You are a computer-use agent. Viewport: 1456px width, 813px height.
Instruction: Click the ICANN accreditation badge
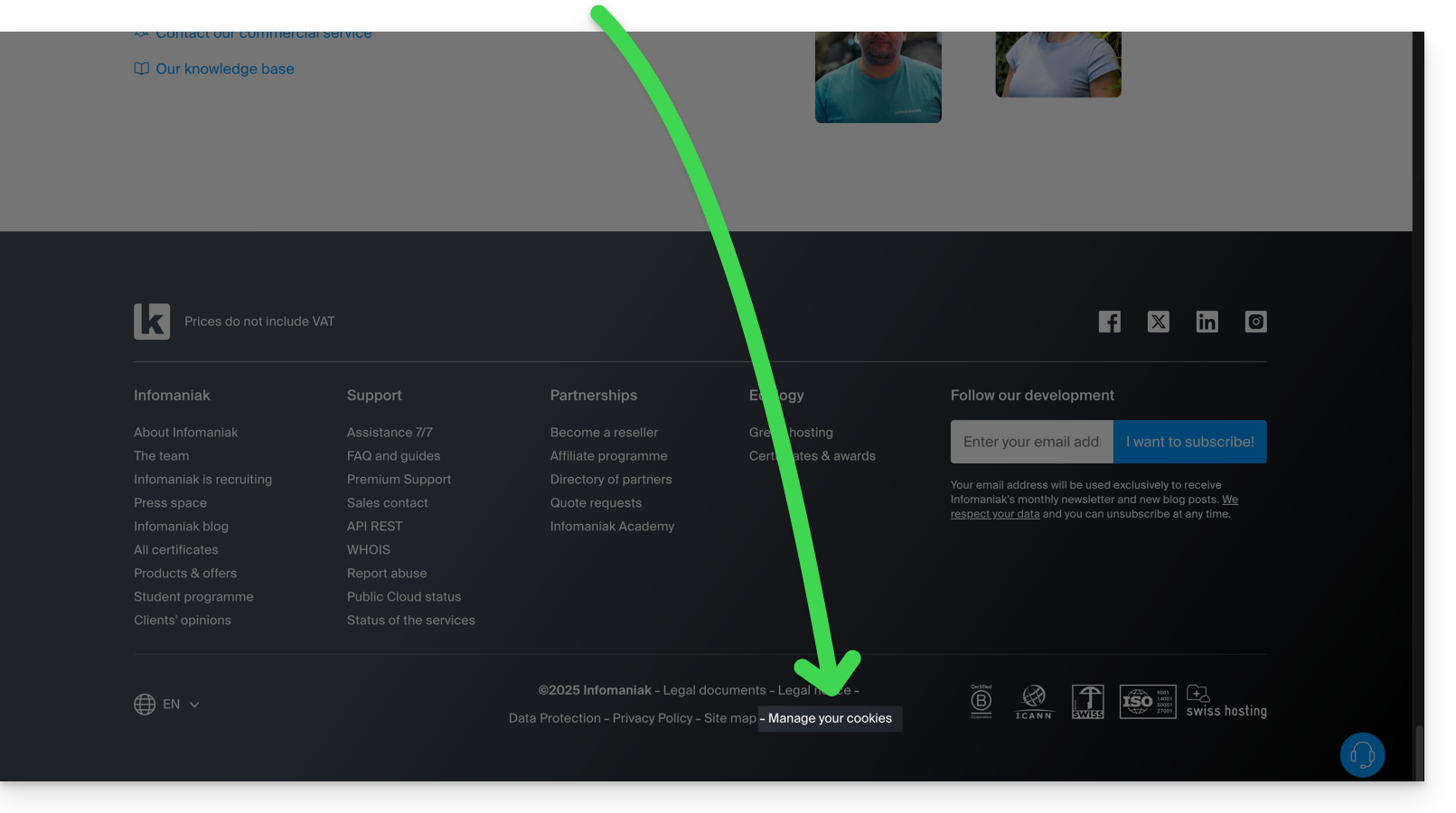click(1033, 702)
